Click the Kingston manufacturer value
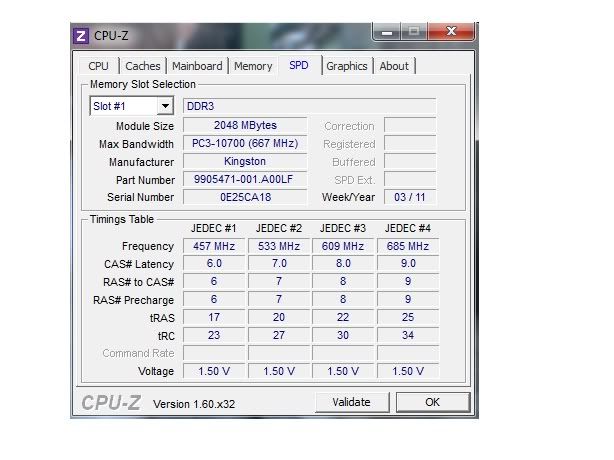The image size is (614, 460). pos(245,161)
